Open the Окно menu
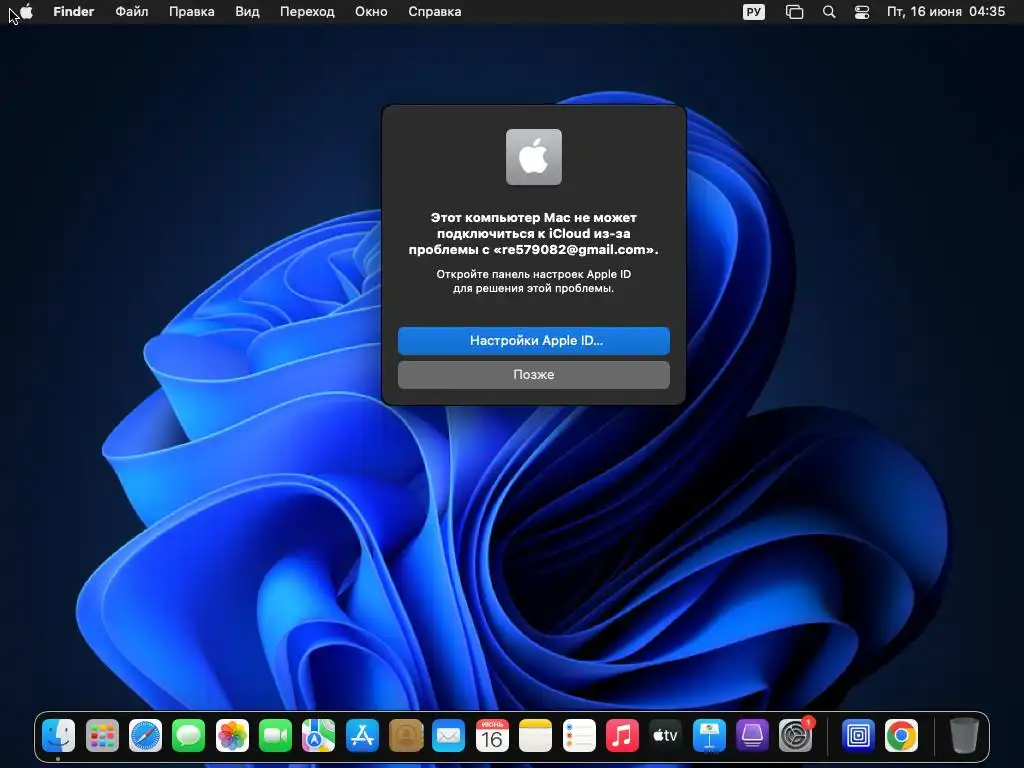This screenshot has width=1024, height=768. click(x=372, y=12)
